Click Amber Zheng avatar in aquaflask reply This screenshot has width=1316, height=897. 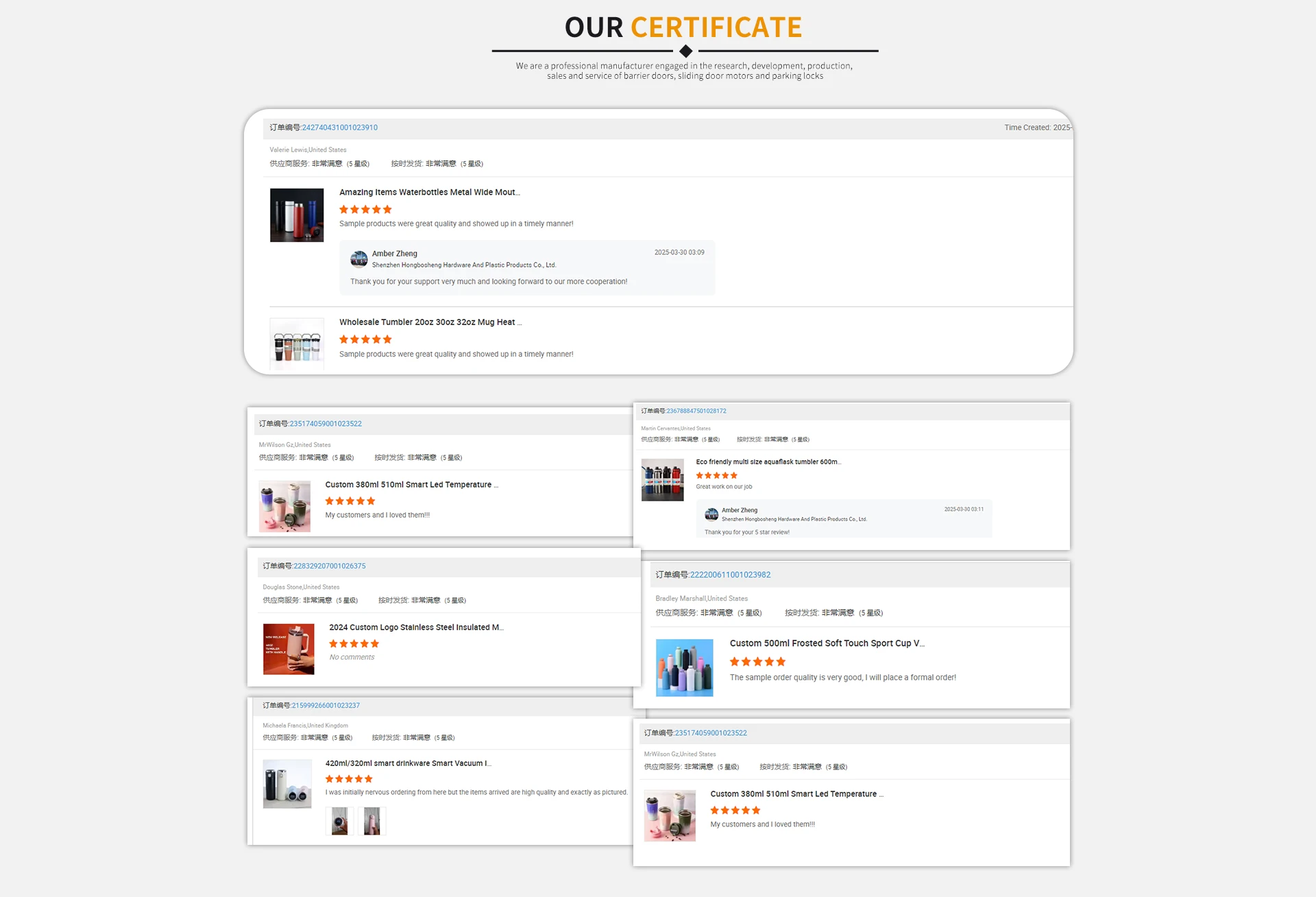coord(711,514)
